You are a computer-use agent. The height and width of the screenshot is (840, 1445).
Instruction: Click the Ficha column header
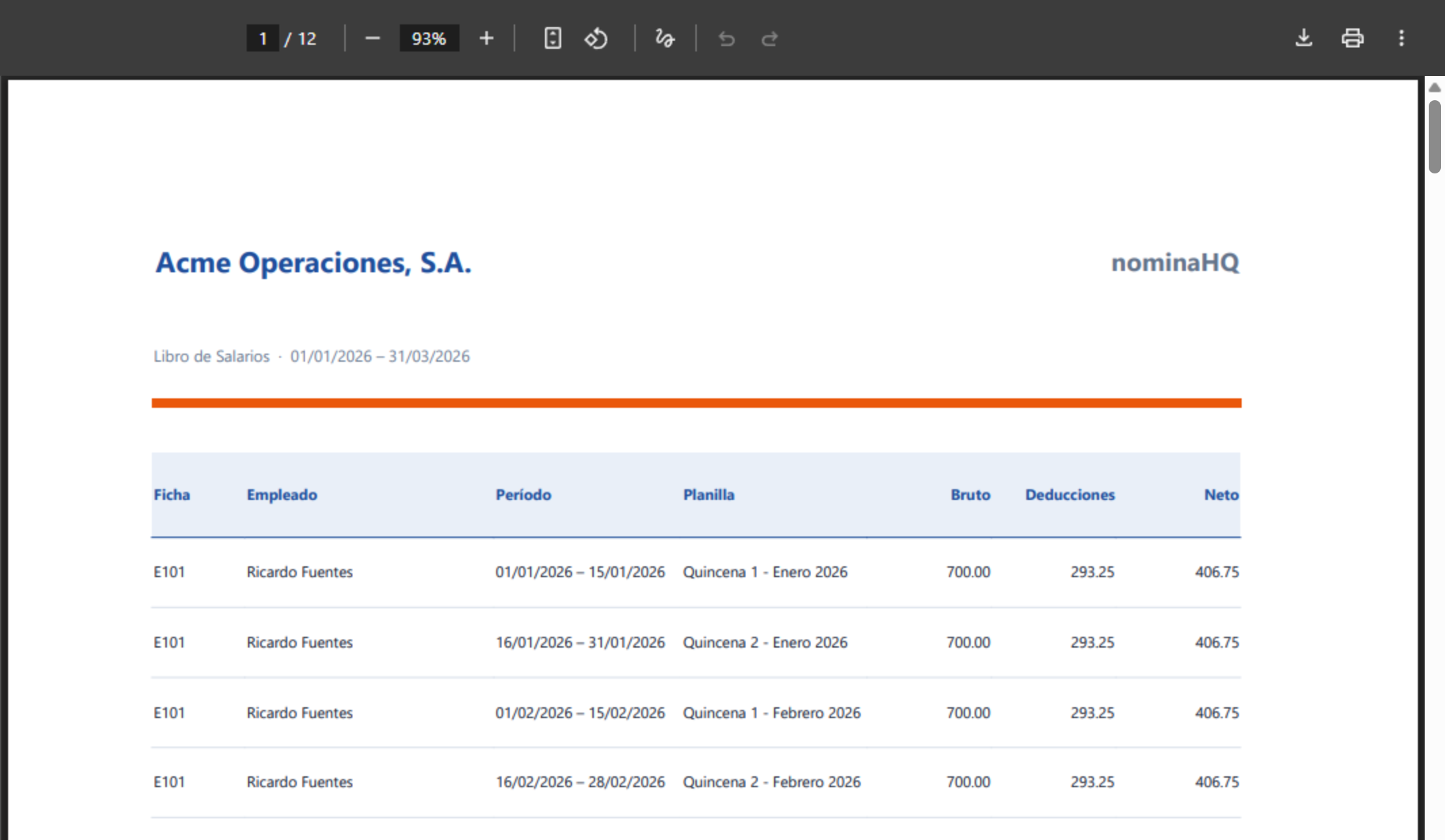(171, 495)
